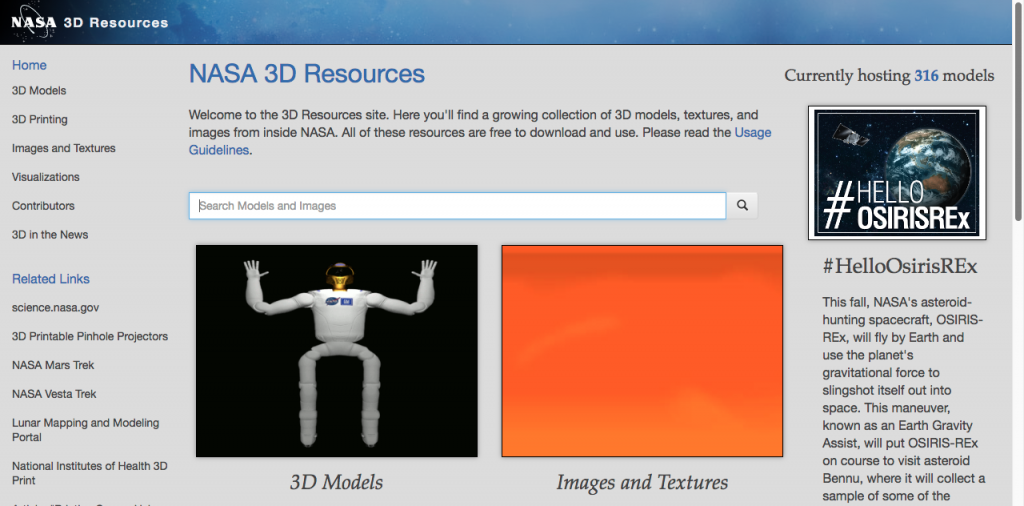This screenshot has width=1024, height=506.
Task: Open Visualizations from the sidebar
Action: 46,177
